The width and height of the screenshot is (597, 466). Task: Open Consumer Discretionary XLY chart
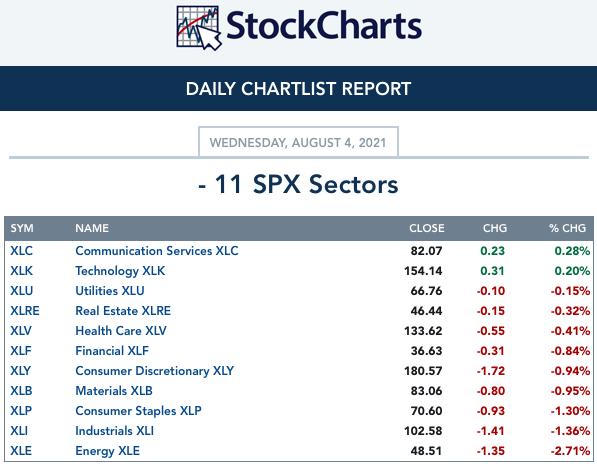click(155, 371)
